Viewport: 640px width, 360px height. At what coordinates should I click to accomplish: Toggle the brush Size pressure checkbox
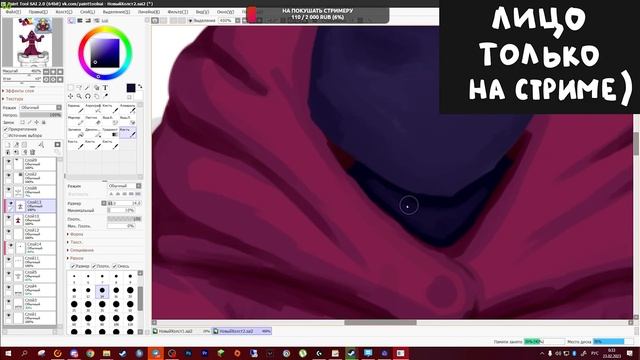click(x=74, y=266)
